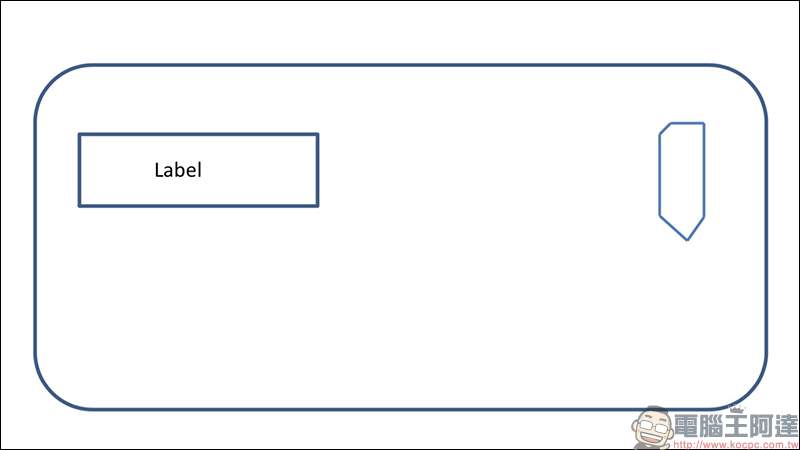
Task: Click the pentagon tag-shaped outline
Action: [x=682, y=181]
